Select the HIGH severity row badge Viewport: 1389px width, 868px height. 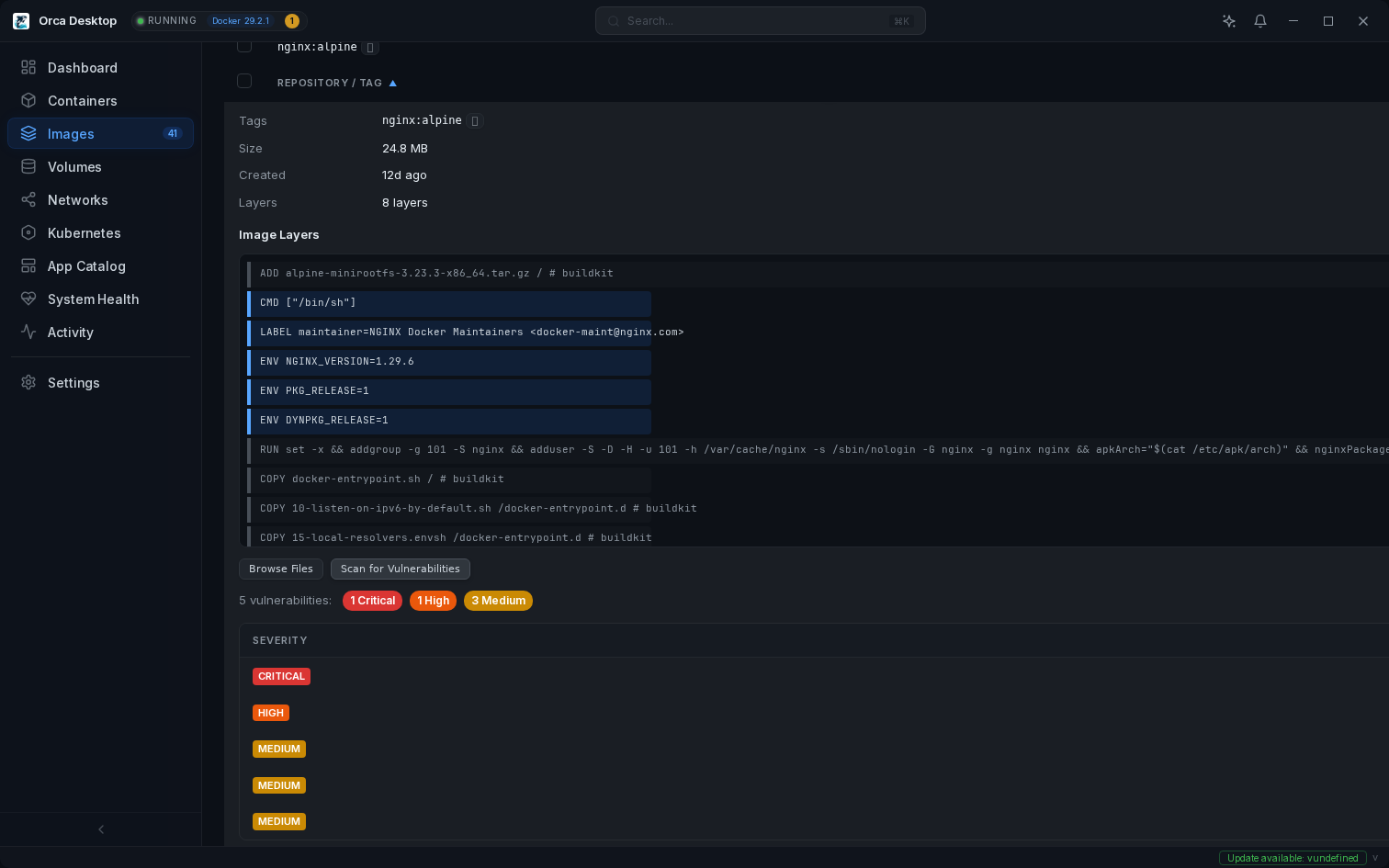pos(271,713)
